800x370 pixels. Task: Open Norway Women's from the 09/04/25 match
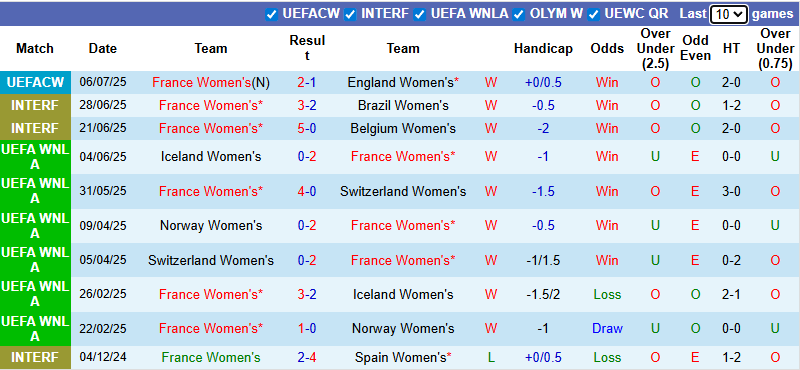(x=211, y=226)
